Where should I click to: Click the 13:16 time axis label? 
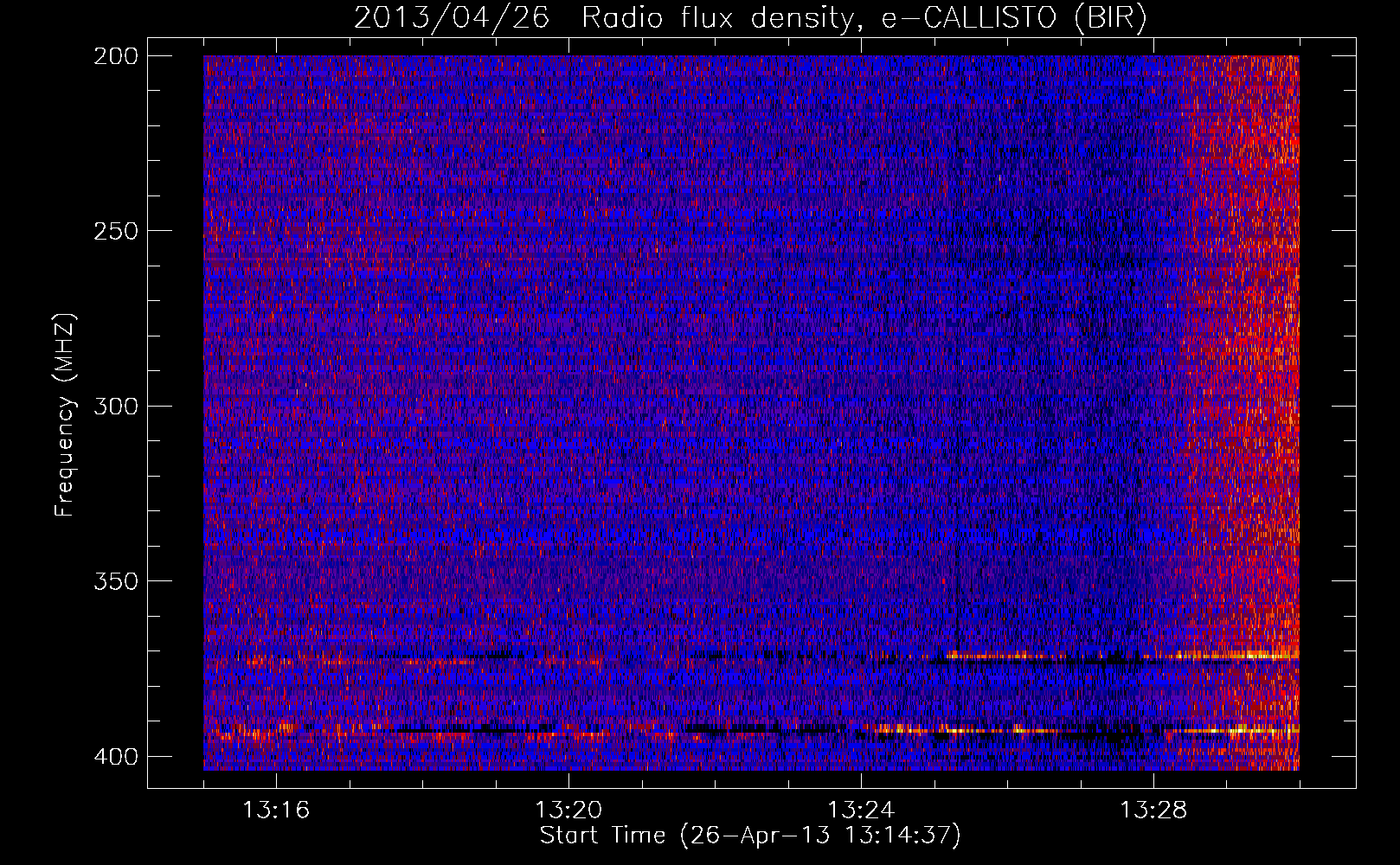point(276,810)
